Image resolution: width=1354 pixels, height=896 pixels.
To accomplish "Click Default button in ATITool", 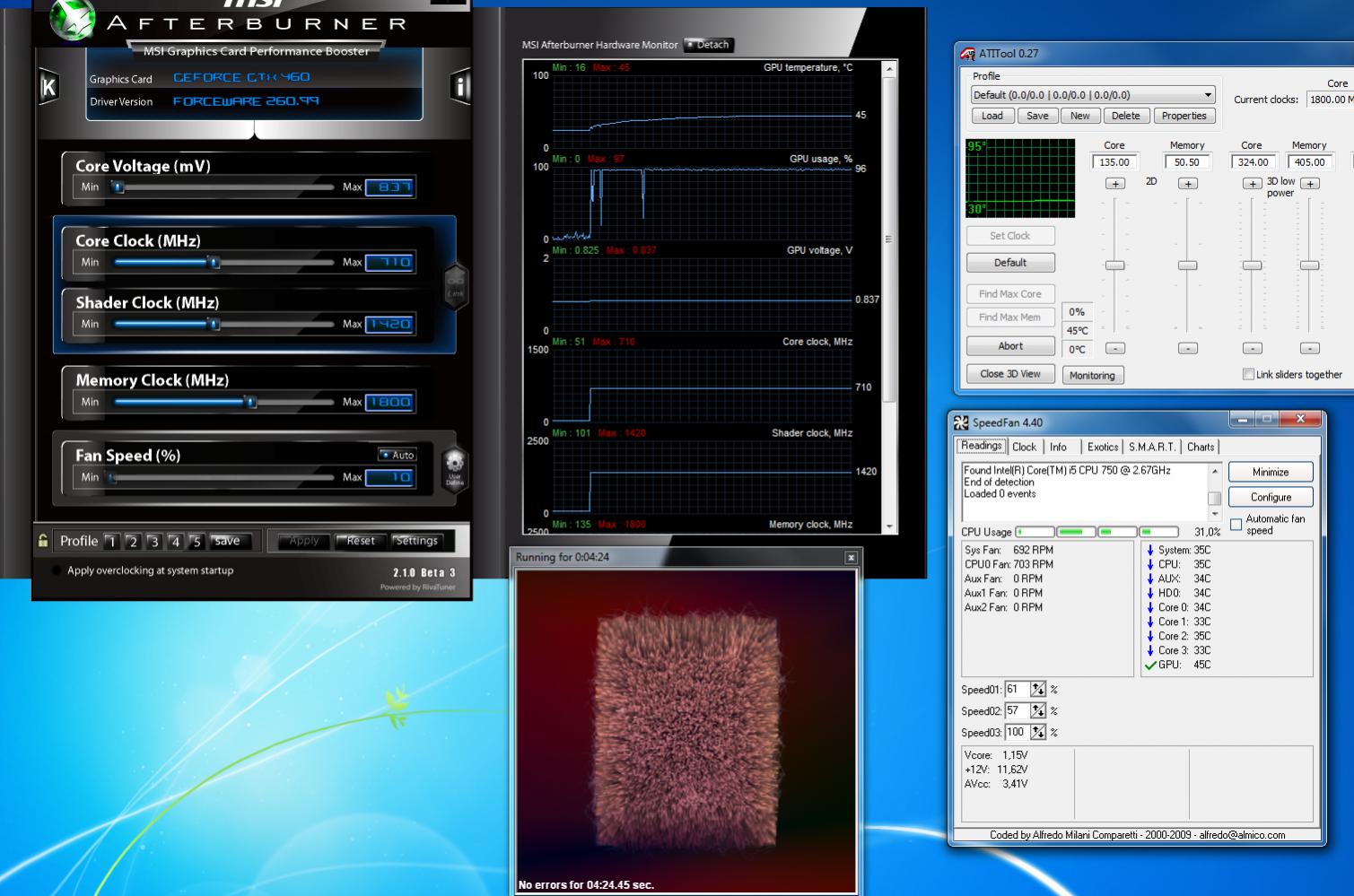I will pos(1010,263).
